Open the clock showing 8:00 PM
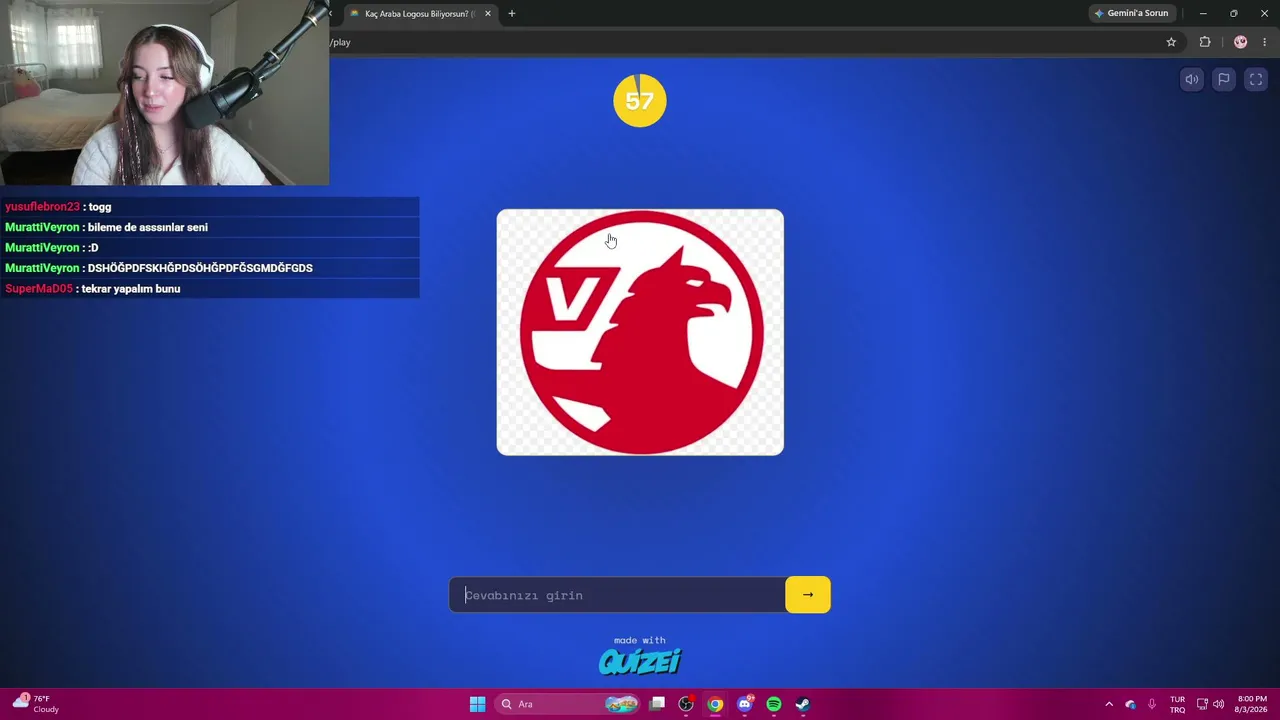Screen dimensions: 1280x720 (x=1252, y=704)
